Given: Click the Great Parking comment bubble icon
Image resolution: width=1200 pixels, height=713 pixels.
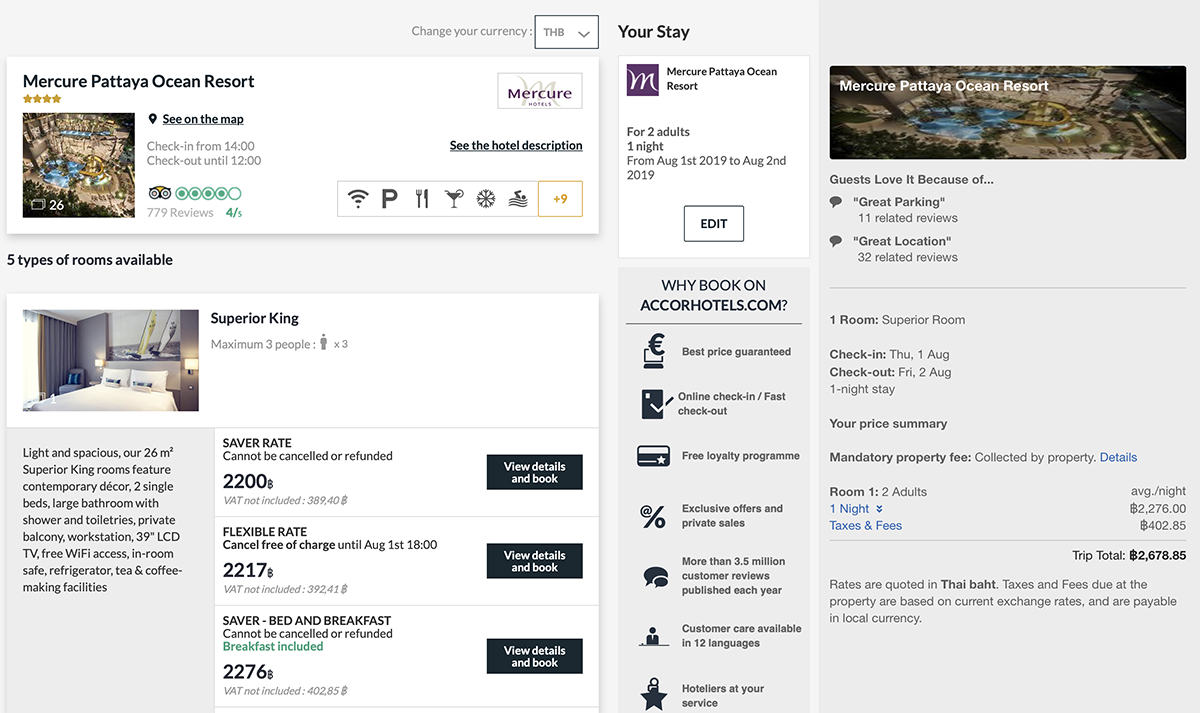Looking at the screenshot, I should (x=836, y=202).
